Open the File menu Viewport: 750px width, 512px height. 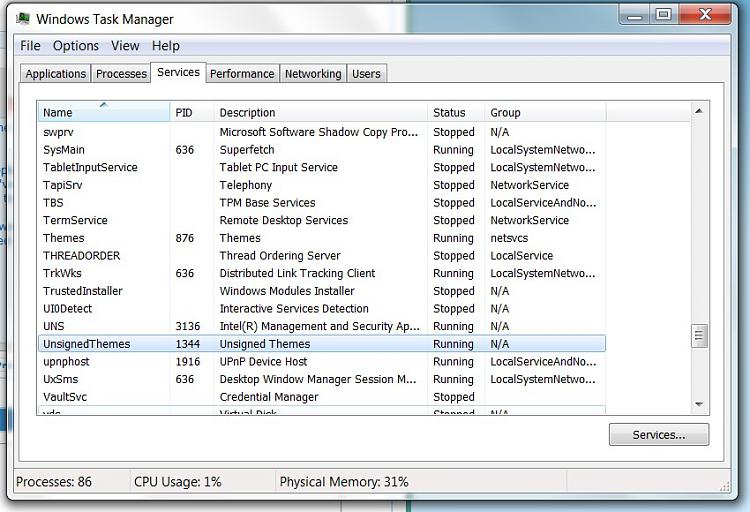[x=30, y=46]
